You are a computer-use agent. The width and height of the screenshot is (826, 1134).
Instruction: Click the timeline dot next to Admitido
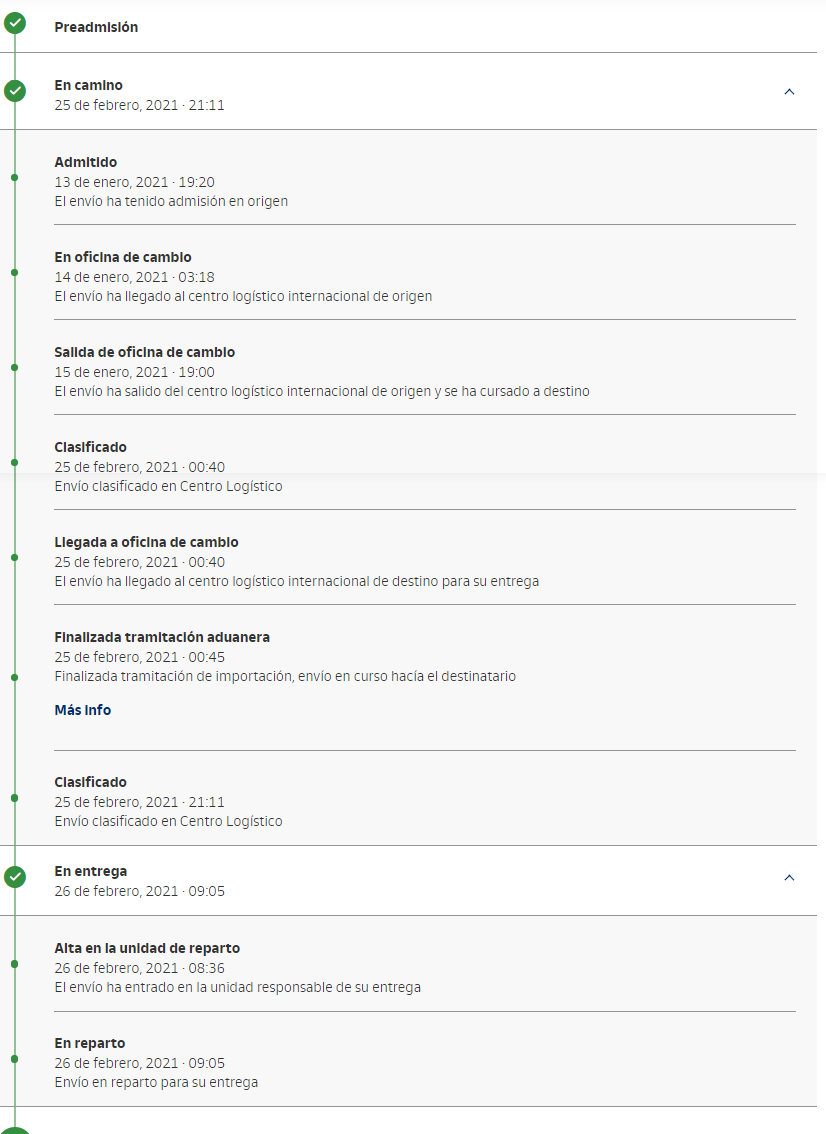pyautogui.click(x=14, y=177)
